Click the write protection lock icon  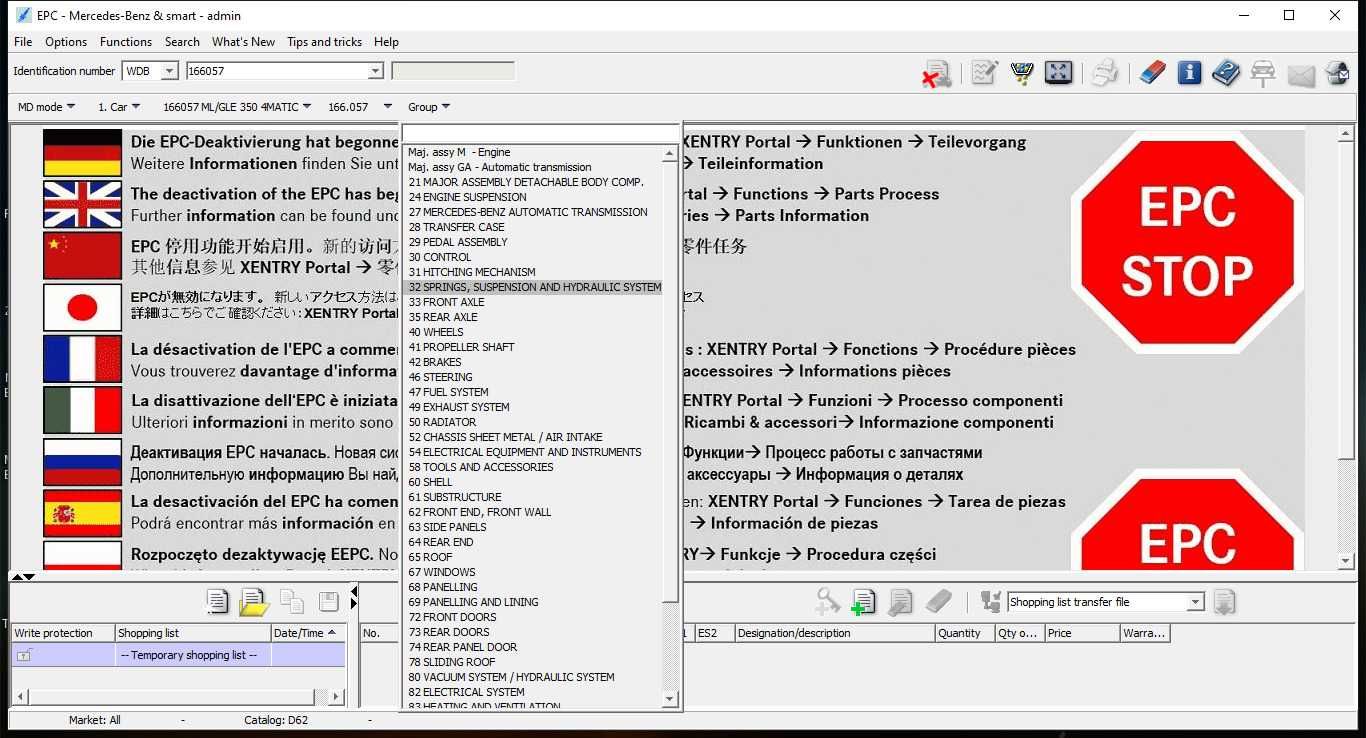pyautogui.click(x=24, y=655)
